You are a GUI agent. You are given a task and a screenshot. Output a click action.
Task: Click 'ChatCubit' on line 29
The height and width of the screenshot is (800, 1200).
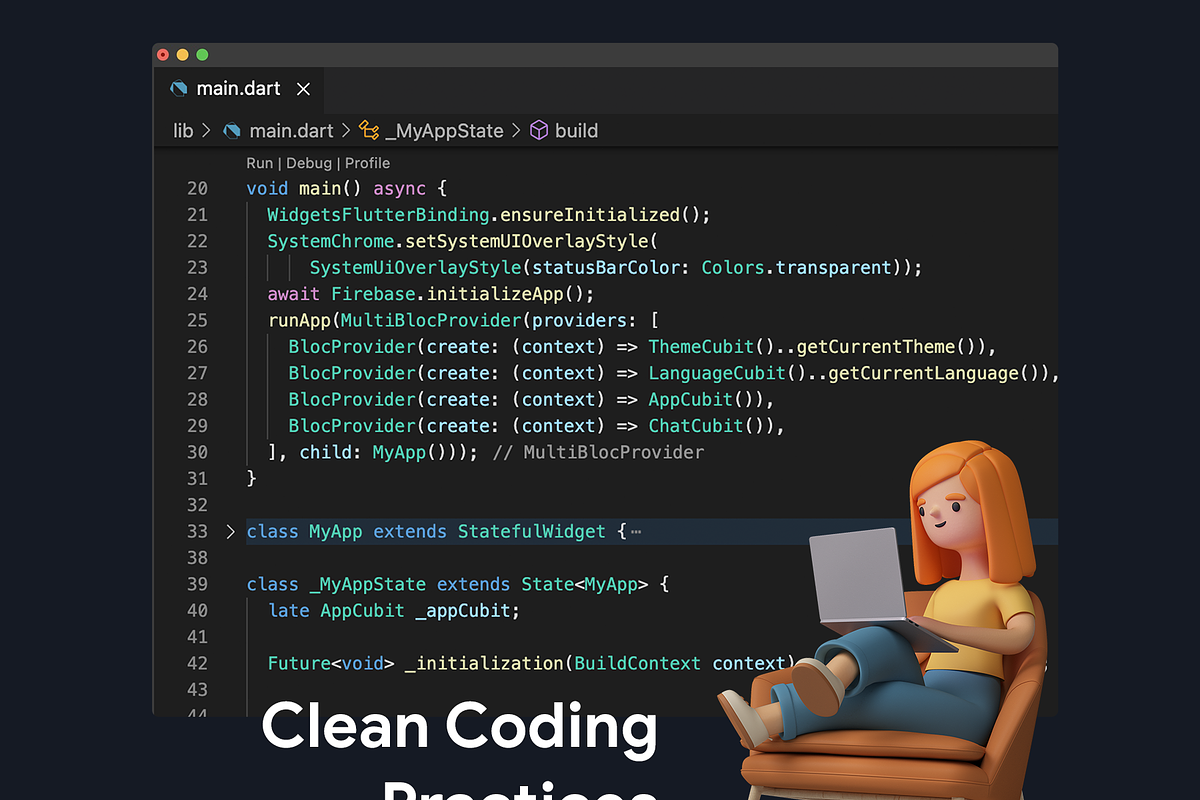coord(696,426)
